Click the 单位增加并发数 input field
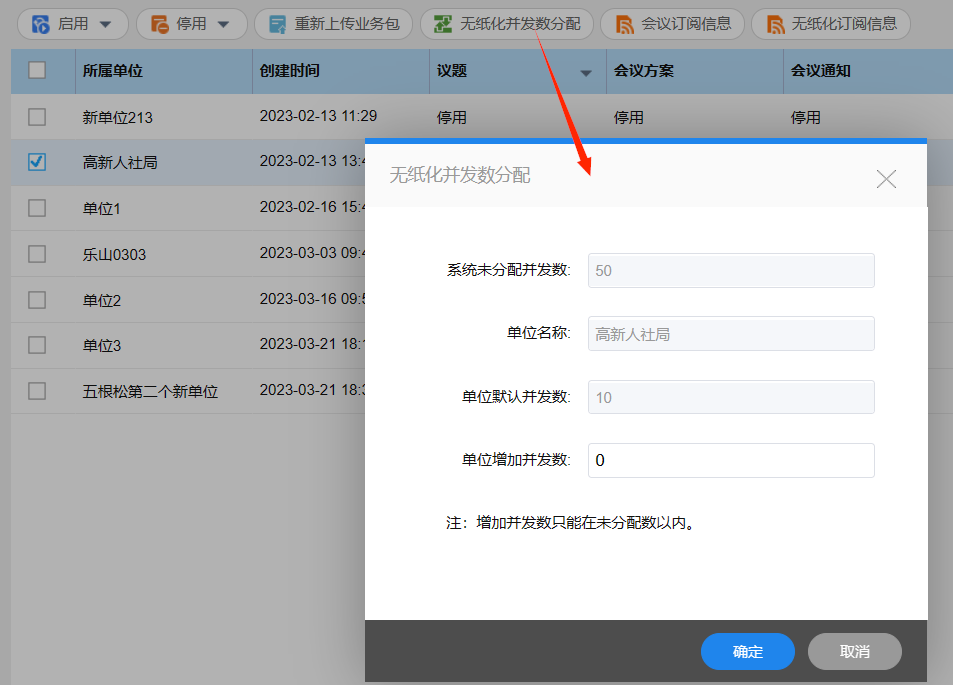This screenshot has width=953, height=685. 730,461
